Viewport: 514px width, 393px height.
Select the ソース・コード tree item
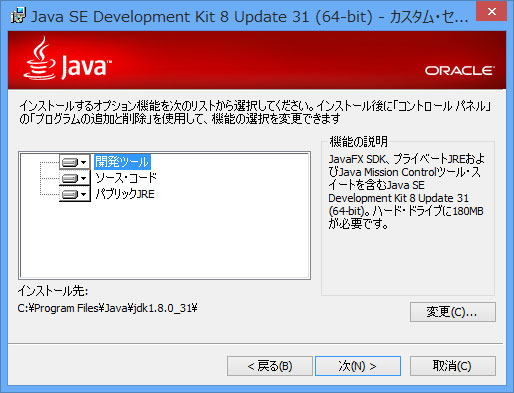126,178
